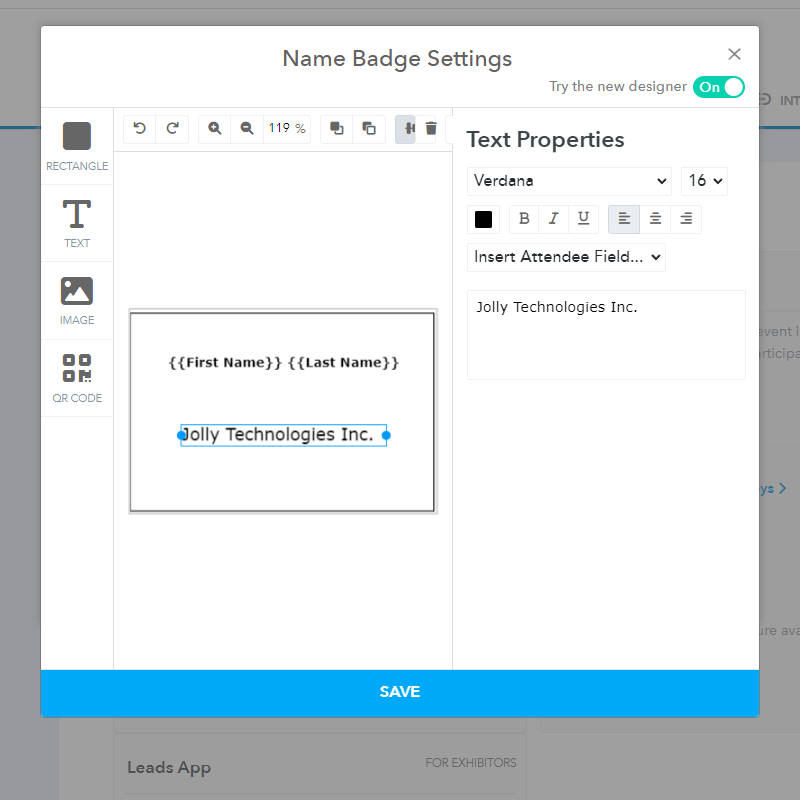
Task: Toggle bold text formatting
Action: coord(524,219)
